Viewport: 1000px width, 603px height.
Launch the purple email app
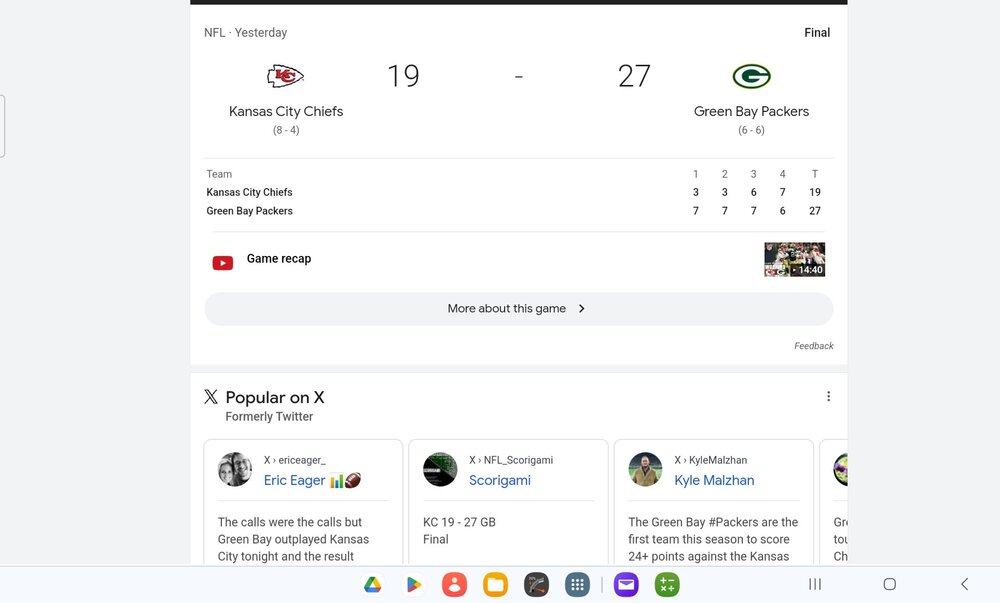click(x=626, y=585)
